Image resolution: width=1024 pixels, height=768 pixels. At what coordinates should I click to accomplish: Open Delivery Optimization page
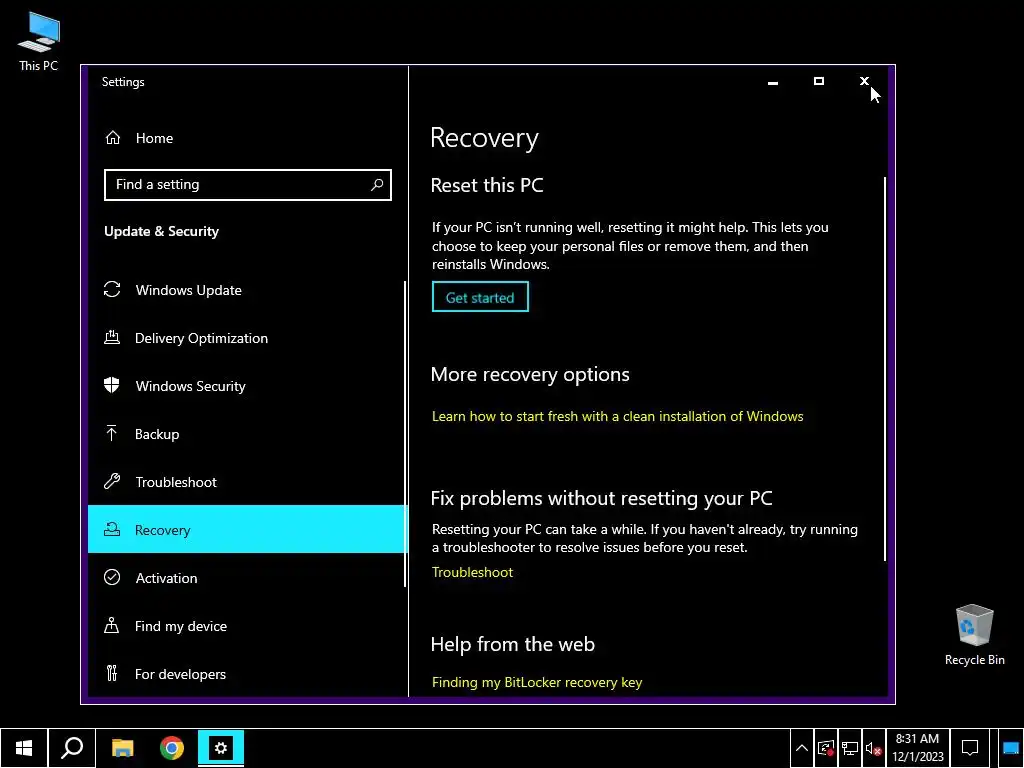[x=247, y=338]
